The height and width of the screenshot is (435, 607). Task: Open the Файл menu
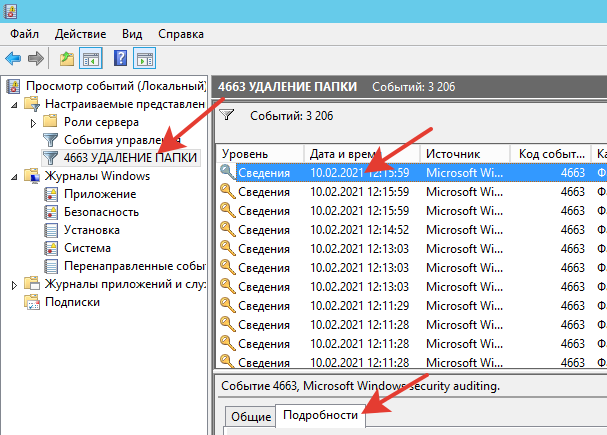click(x=24, y=34)
